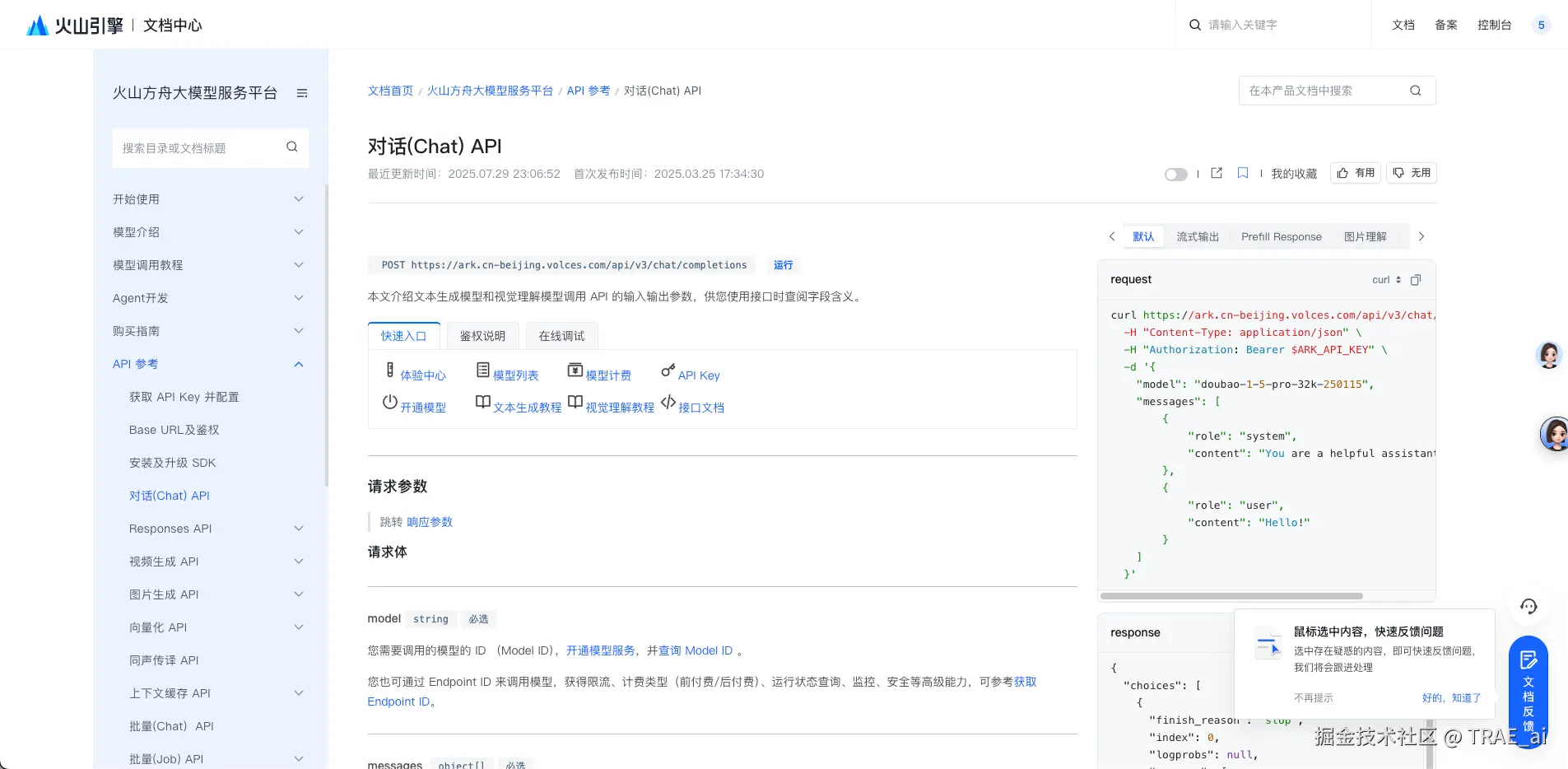The image size is (1568, 769).
Task: Click the 视觉理解教程 book icon
Action: 575,403
